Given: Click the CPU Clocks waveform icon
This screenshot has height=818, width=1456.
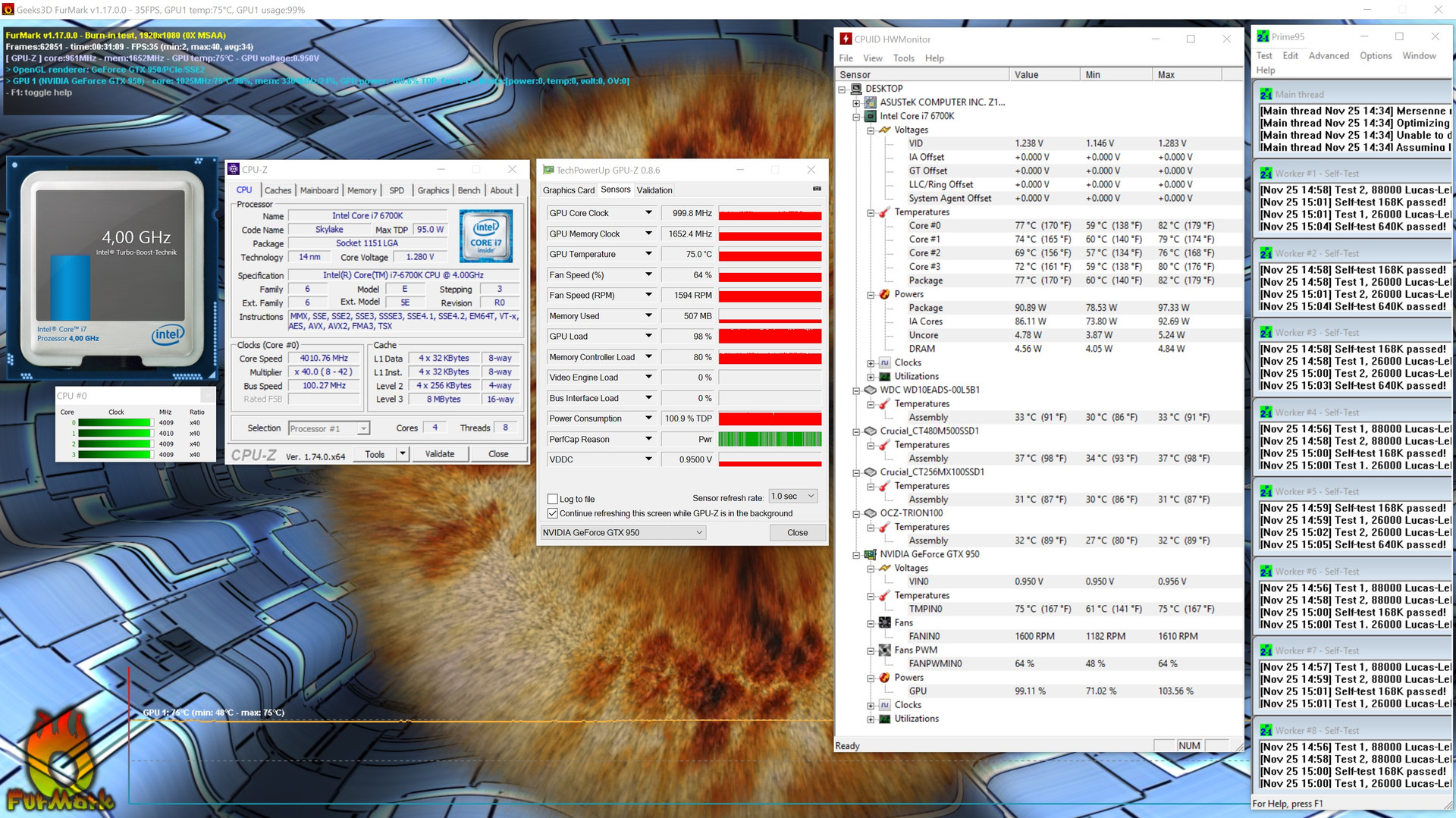Looking at the screenshot, I should [884, 362].
